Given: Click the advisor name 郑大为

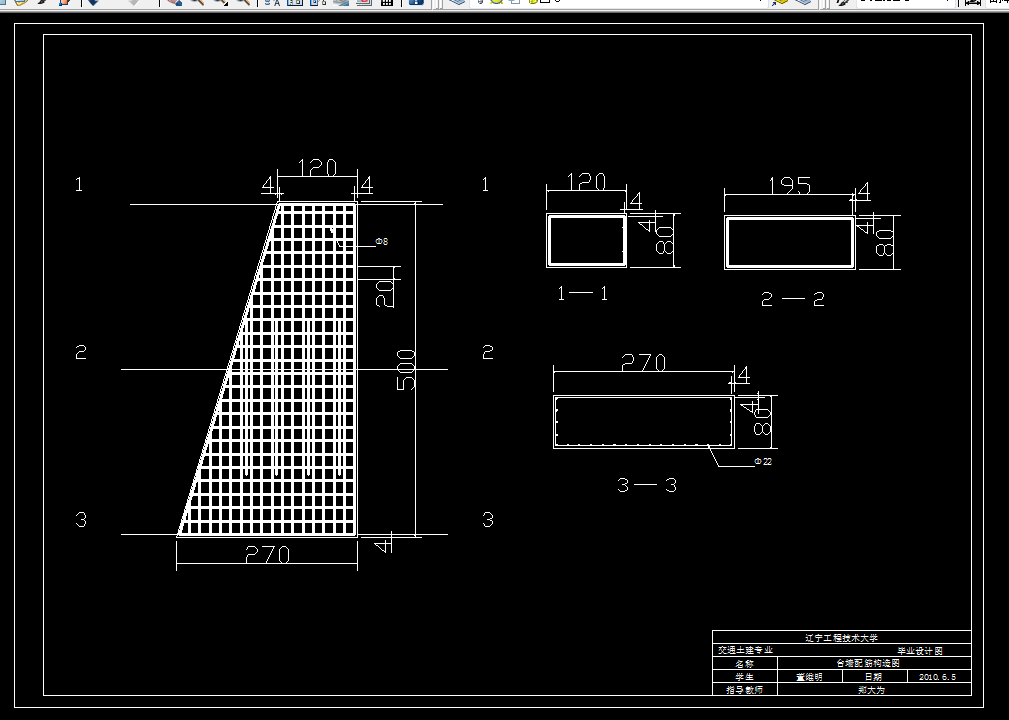Looking at the screenshot, I should (x=871, y=690).
